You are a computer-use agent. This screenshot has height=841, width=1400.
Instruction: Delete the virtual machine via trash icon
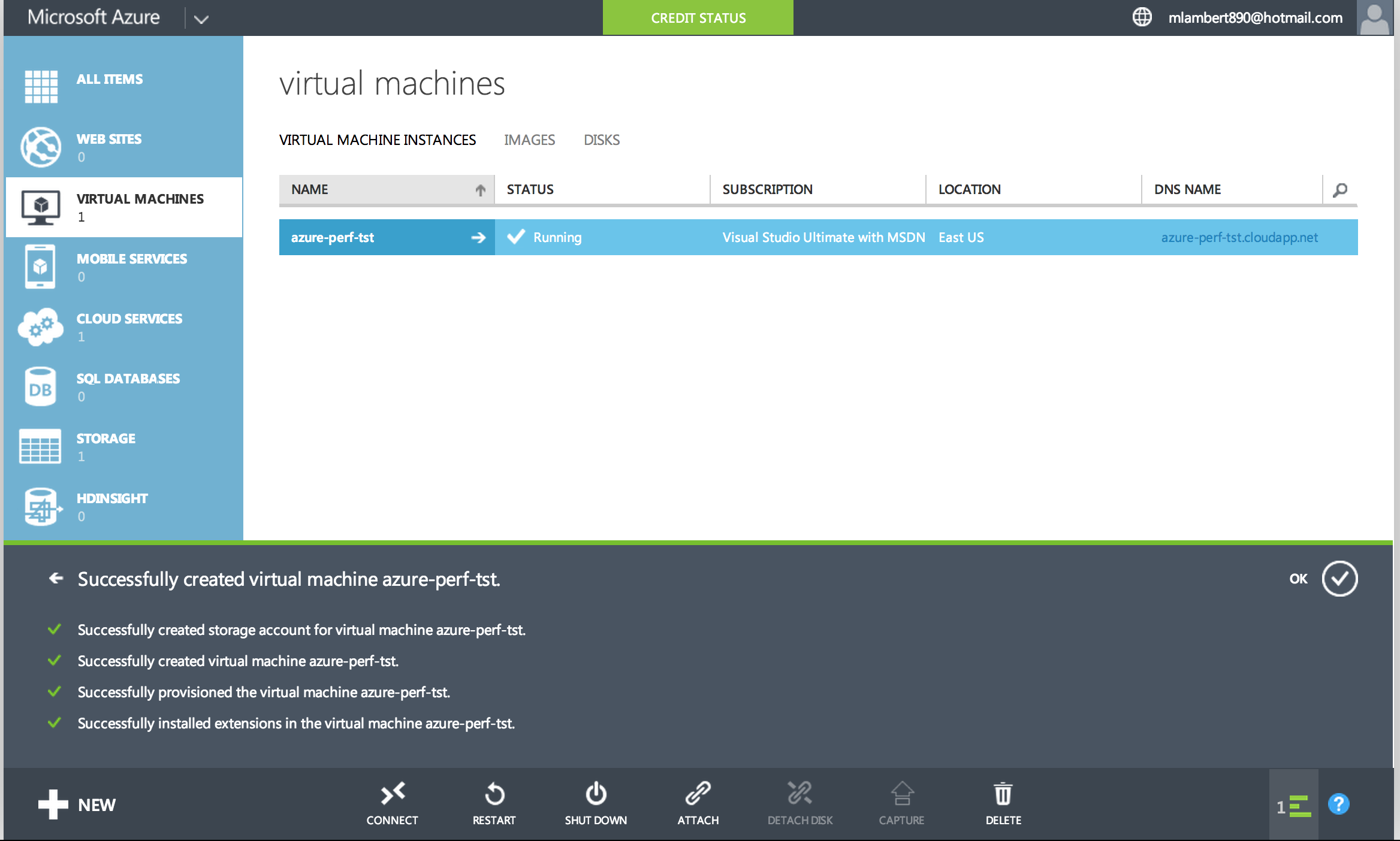(1003, 794)
